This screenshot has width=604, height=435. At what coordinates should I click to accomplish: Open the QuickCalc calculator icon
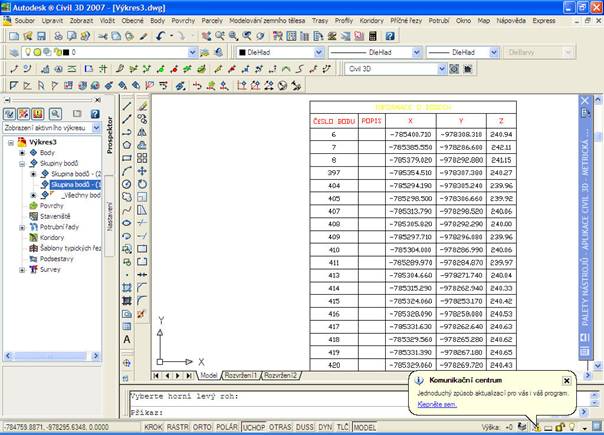click(372, 36)
